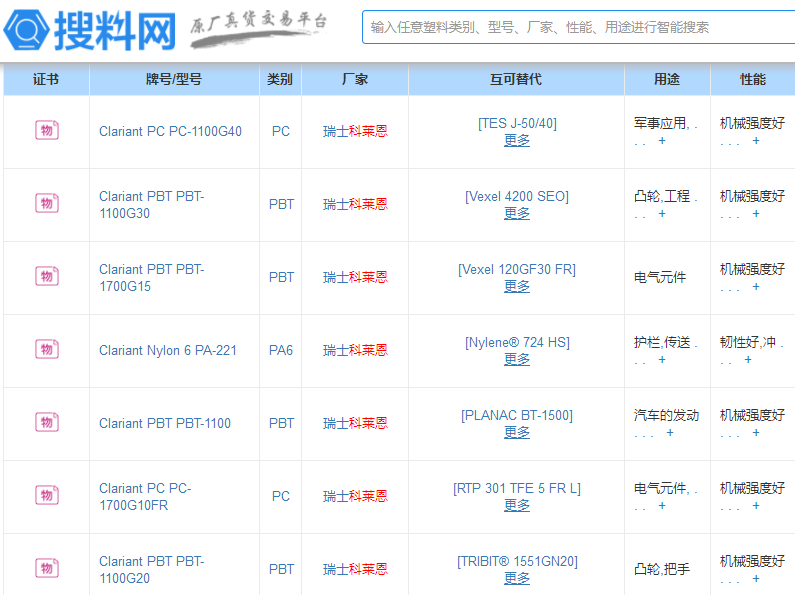Click the 牌号/型号 column header
The height and width of the screenshot is (595, 795).
coord(174,79)
